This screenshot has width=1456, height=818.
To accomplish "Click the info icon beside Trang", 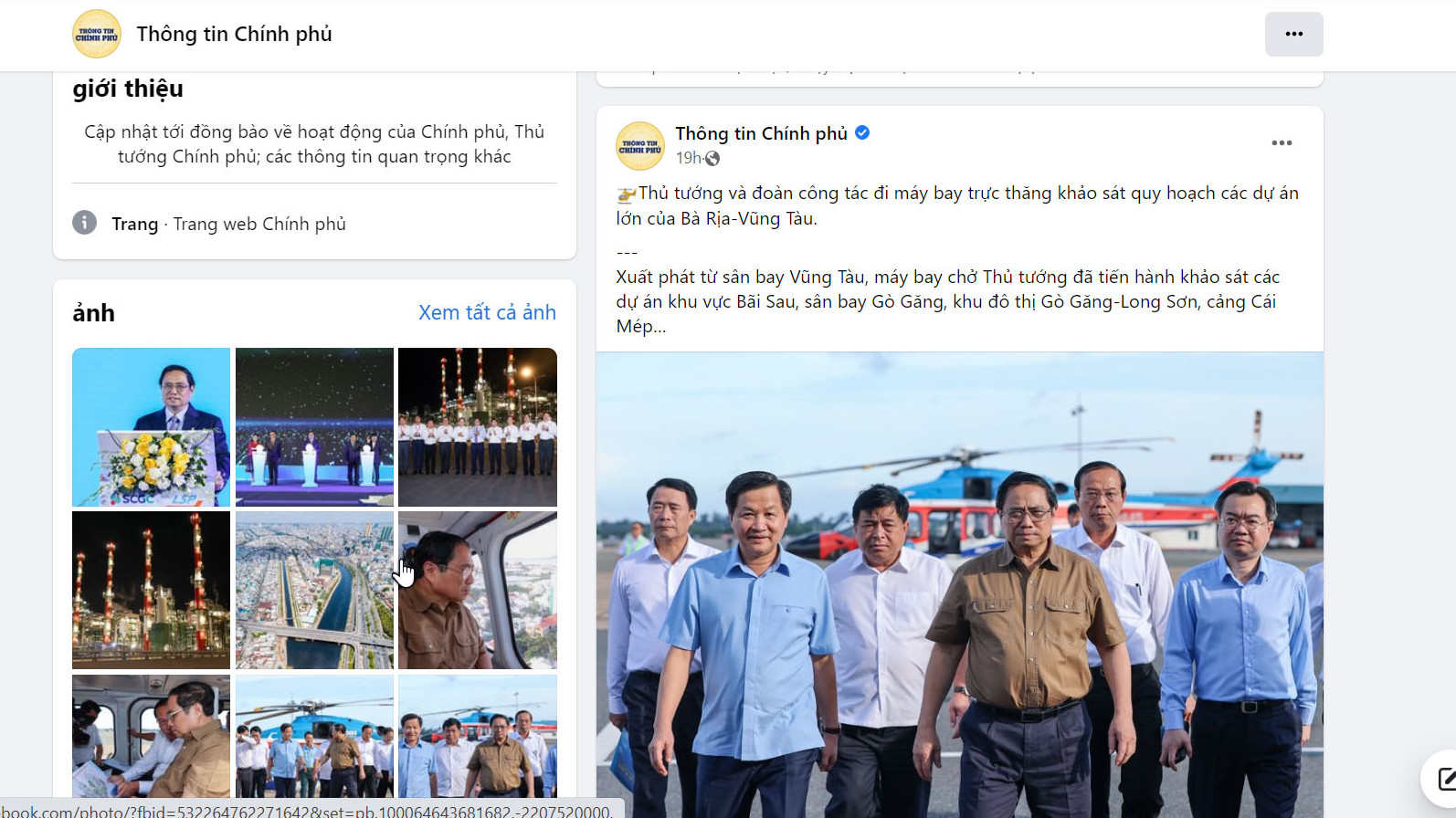I will point(84,223).
